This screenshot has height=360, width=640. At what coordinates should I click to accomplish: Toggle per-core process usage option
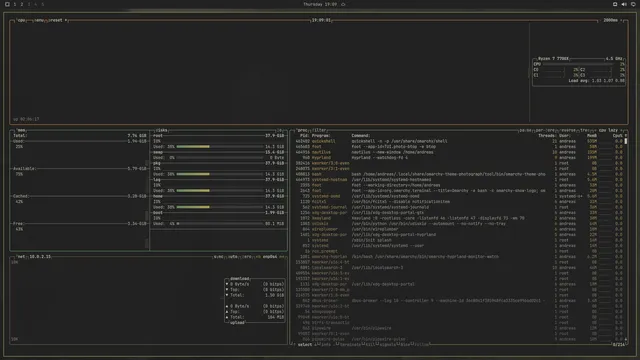[x=545, y=130]
